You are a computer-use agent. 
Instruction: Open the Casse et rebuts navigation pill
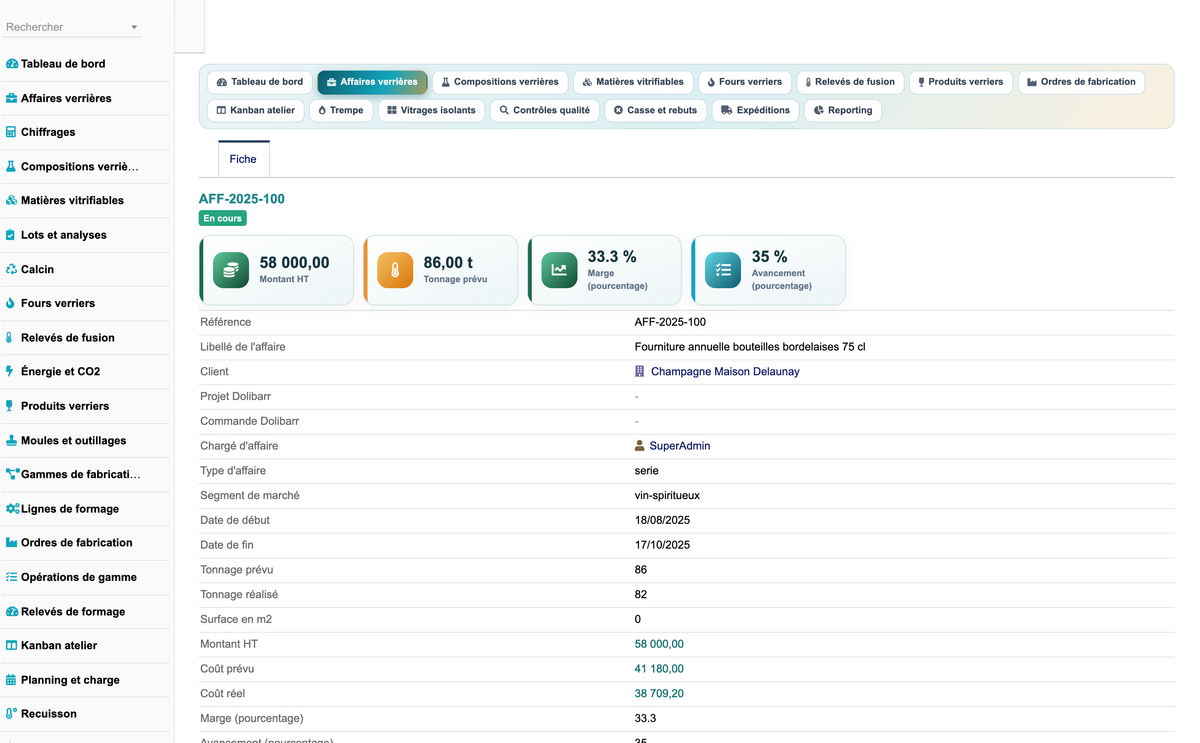click(x=655, y=110)
